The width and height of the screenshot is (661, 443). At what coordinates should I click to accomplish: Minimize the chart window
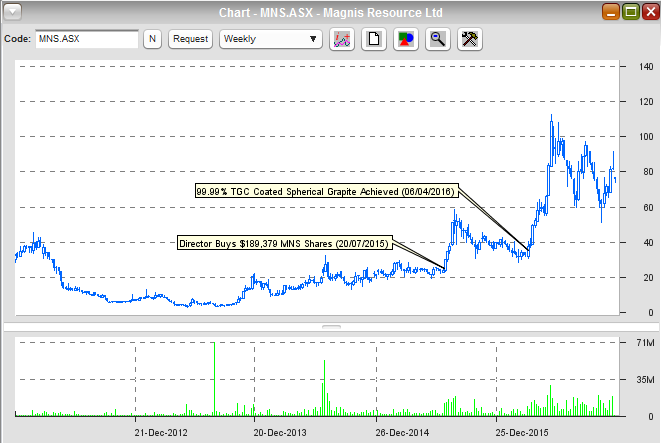[x=611, y=11]
